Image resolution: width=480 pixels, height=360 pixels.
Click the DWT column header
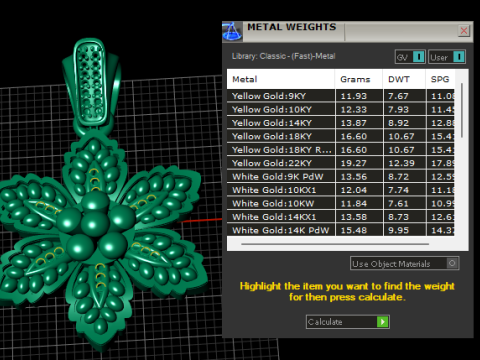tap(404, 79)
